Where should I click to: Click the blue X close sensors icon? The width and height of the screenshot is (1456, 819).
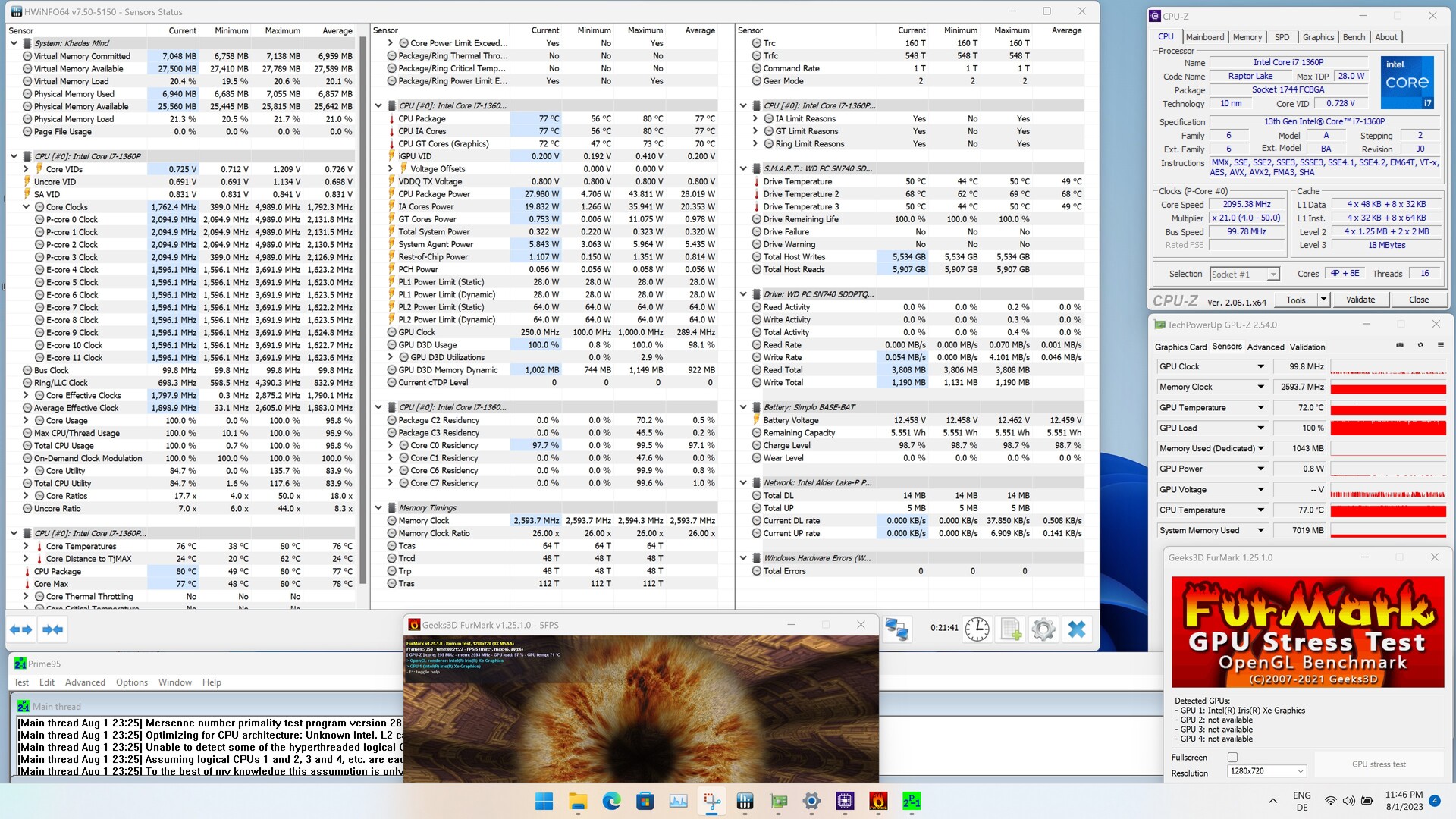[x=1076, y=629]
